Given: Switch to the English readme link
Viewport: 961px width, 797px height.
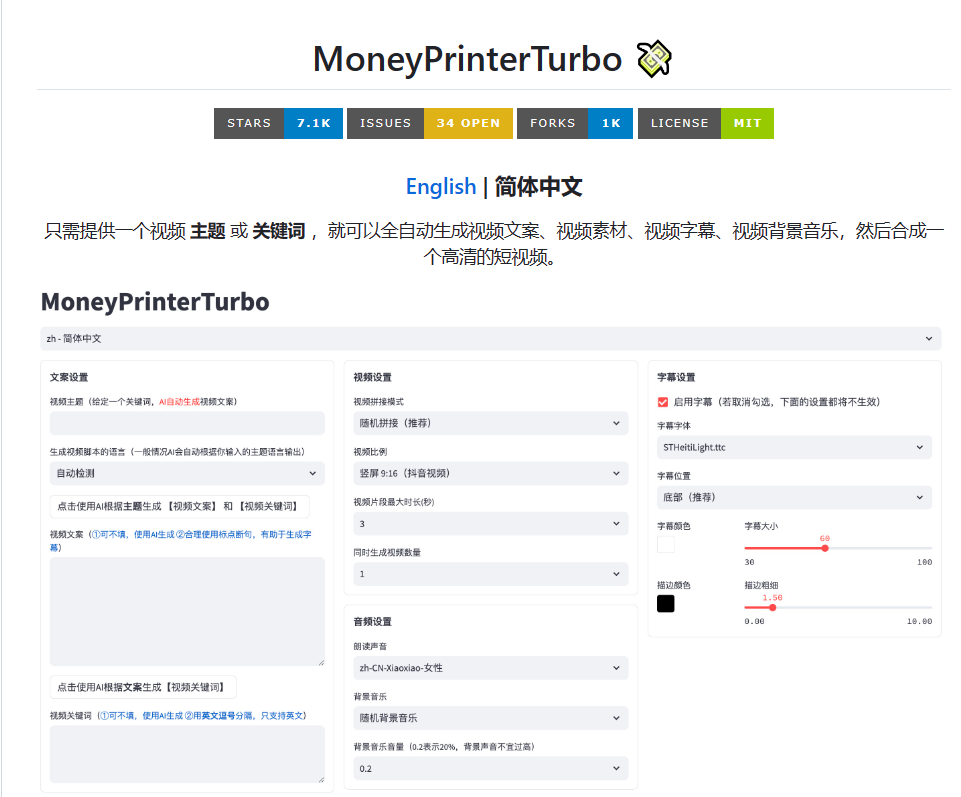Looking at the screenshot, I should 441,186.
